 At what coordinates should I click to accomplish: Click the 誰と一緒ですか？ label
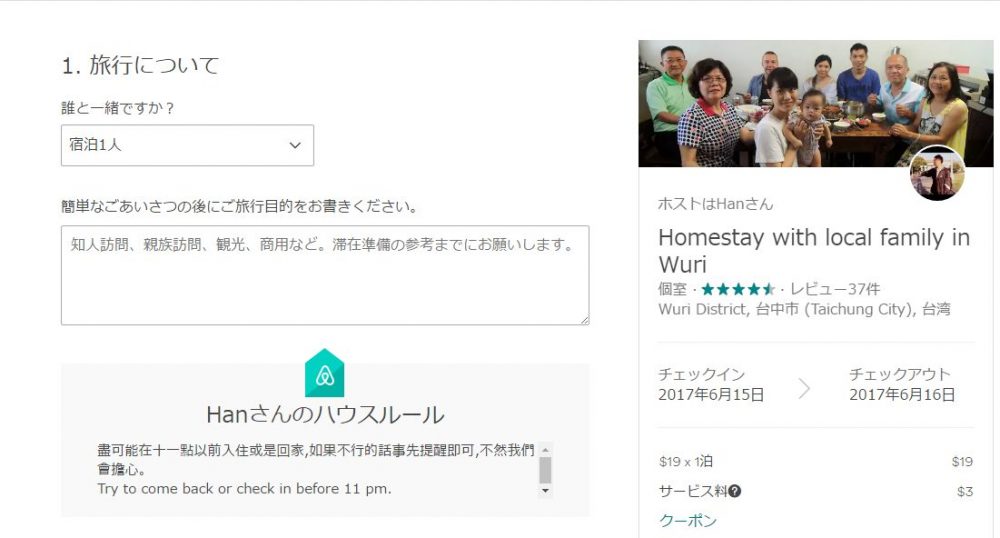(x=118, y=108)
